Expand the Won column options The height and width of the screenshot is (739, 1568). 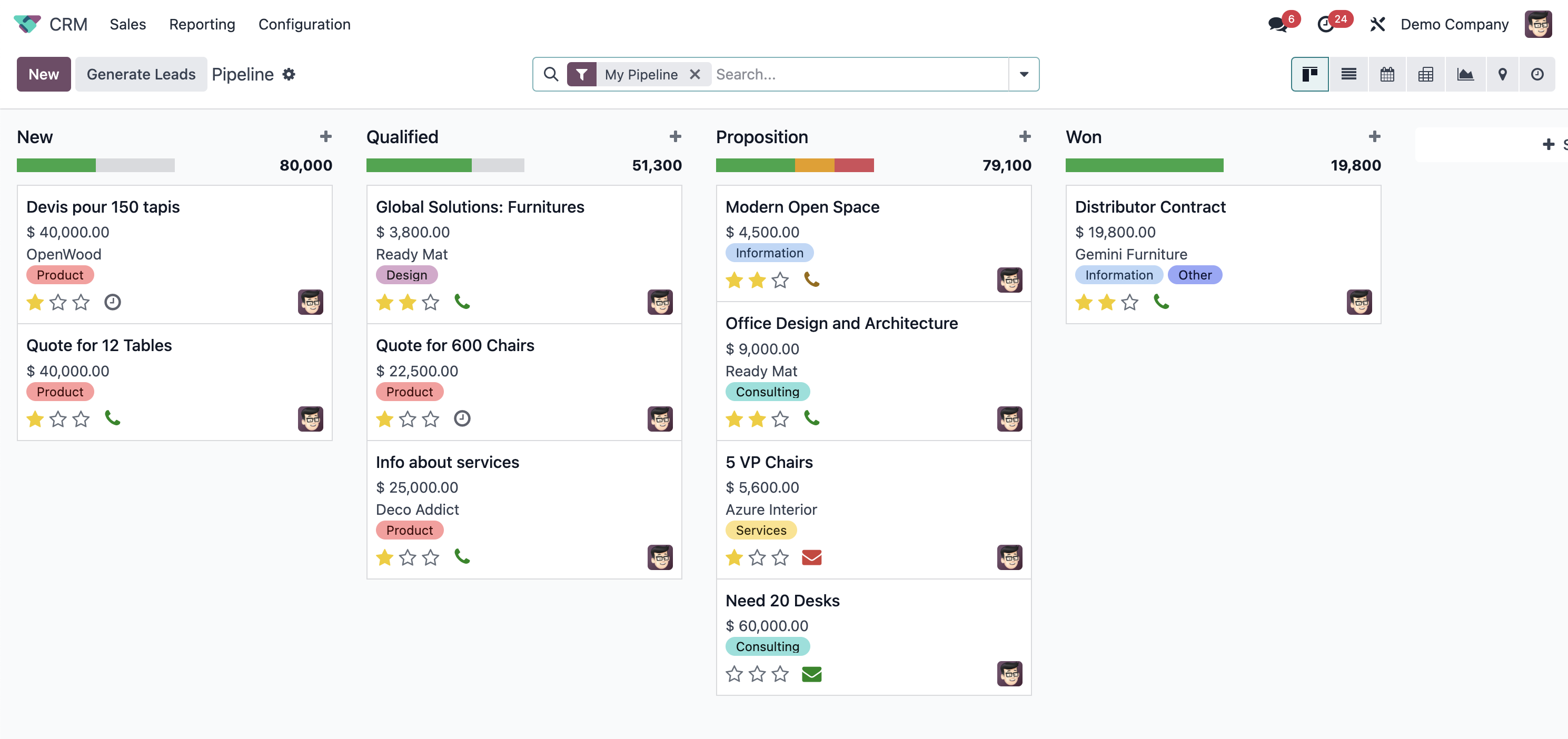(x=1374, y=136)
